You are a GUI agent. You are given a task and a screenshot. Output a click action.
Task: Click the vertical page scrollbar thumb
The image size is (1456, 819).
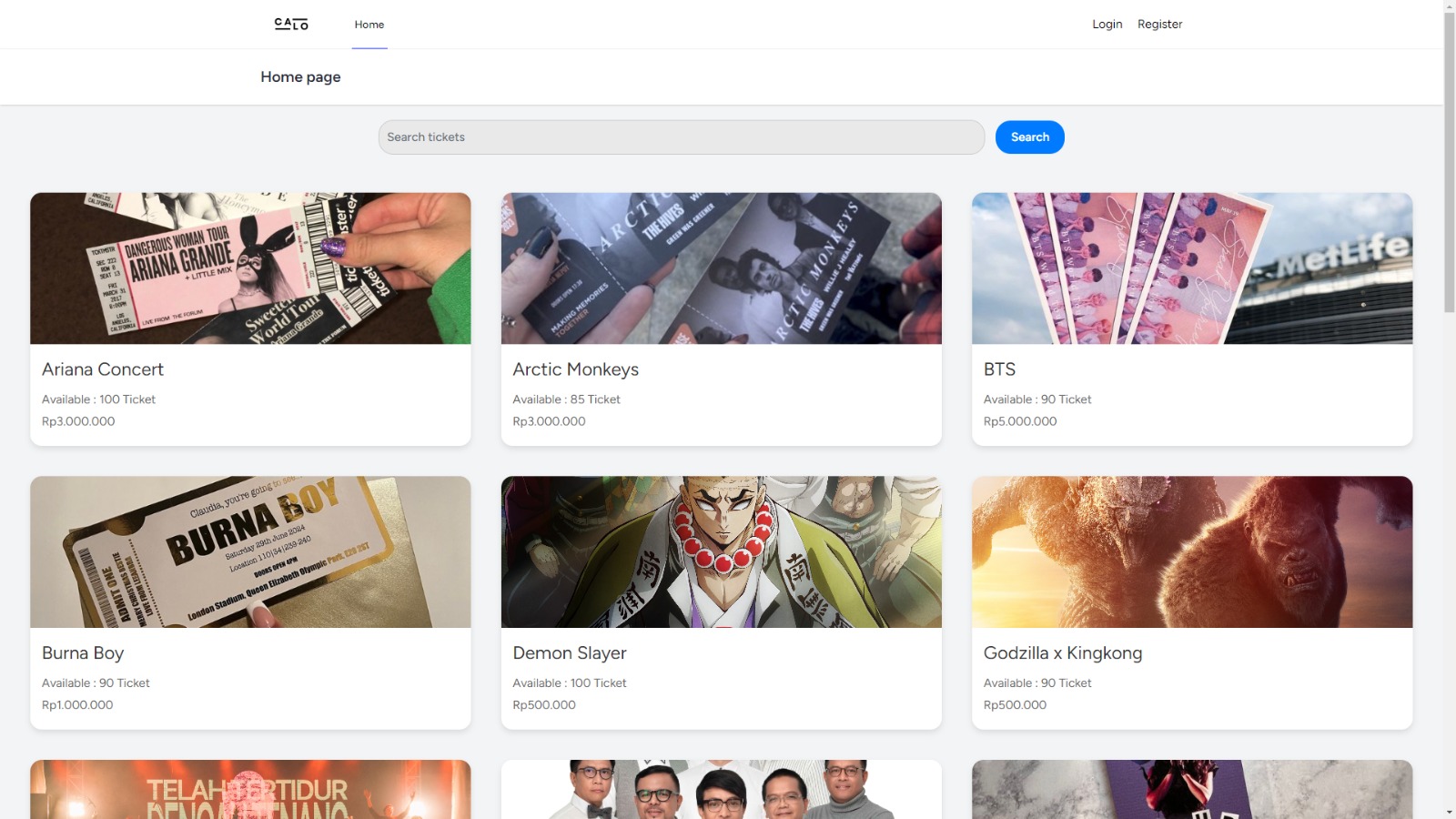tap(1450, 163)
